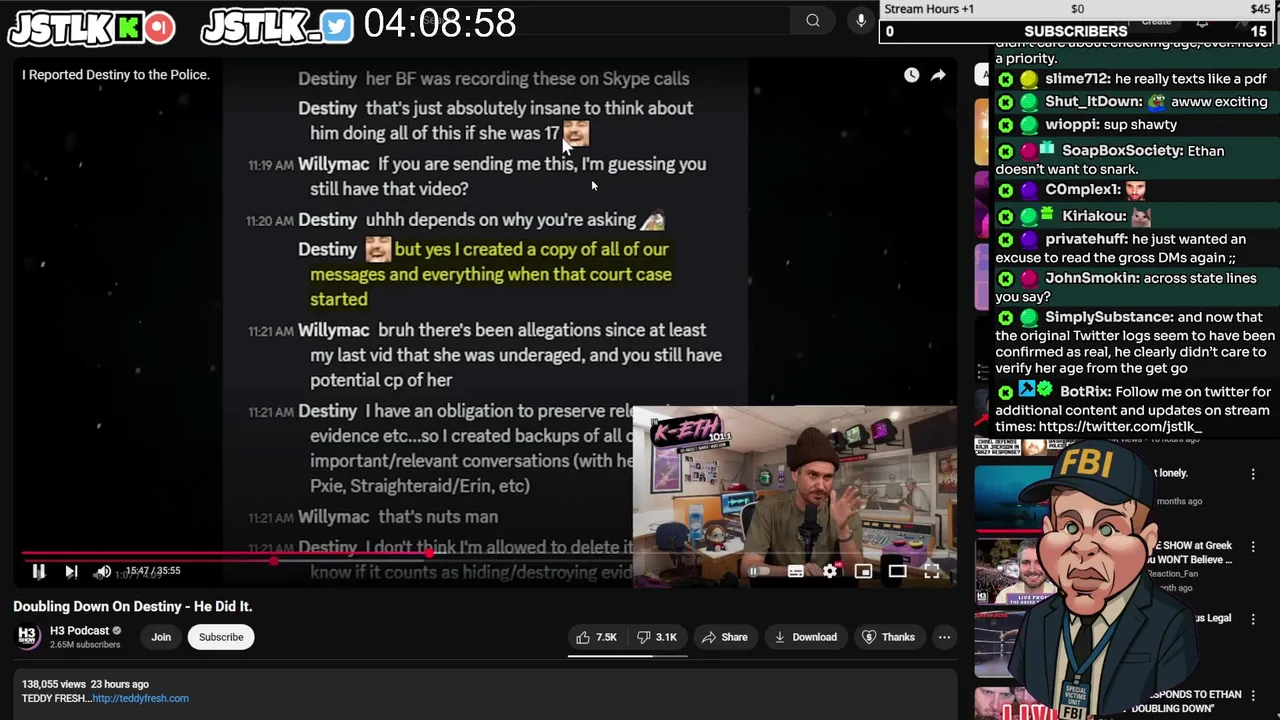Click the 'I Reported Destiny to the Police.' title overlay
Viewport: 1280px width, 720px height.
(116, 75)
